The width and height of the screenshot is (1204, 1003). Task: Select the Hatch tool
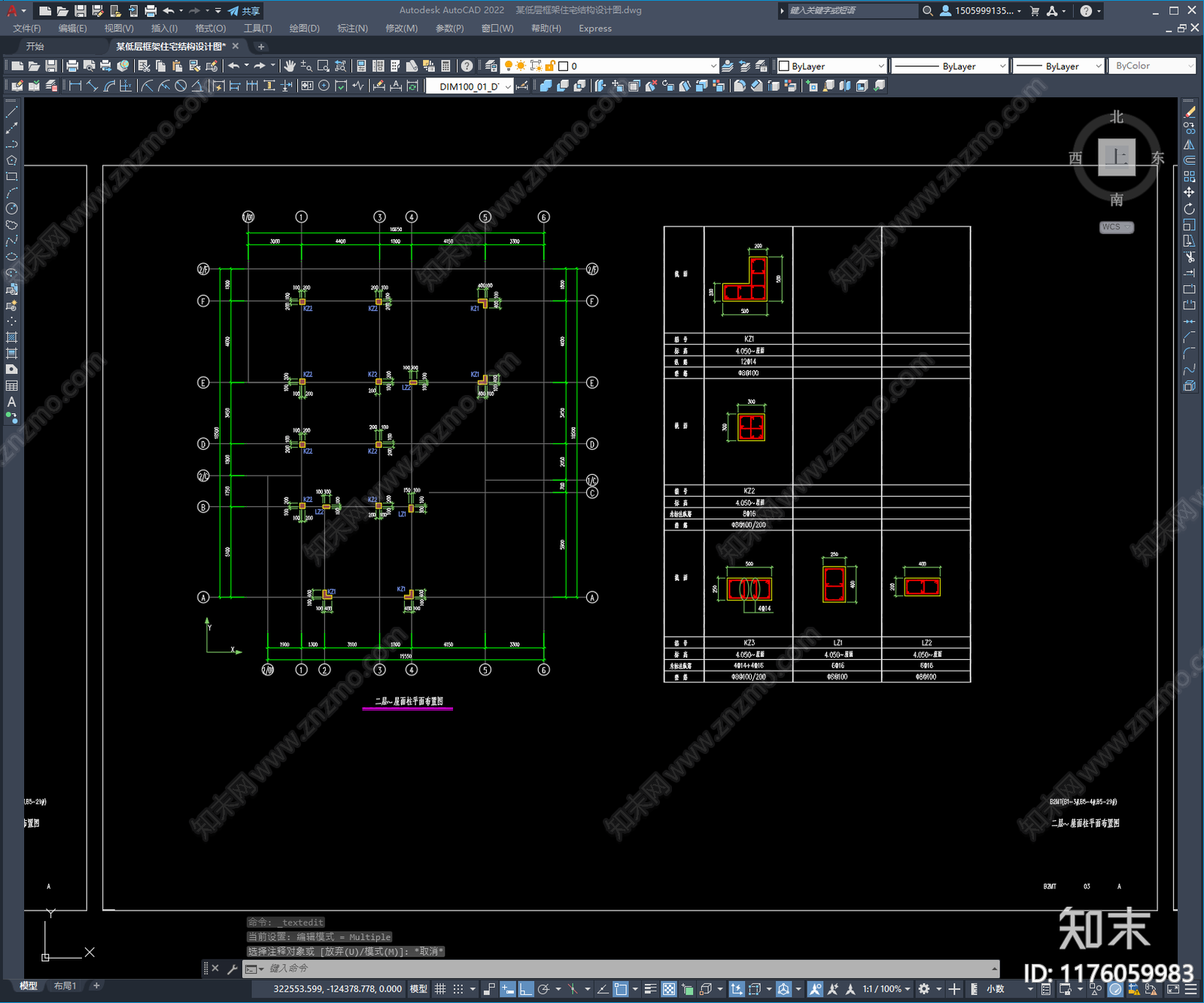point(11,337)
